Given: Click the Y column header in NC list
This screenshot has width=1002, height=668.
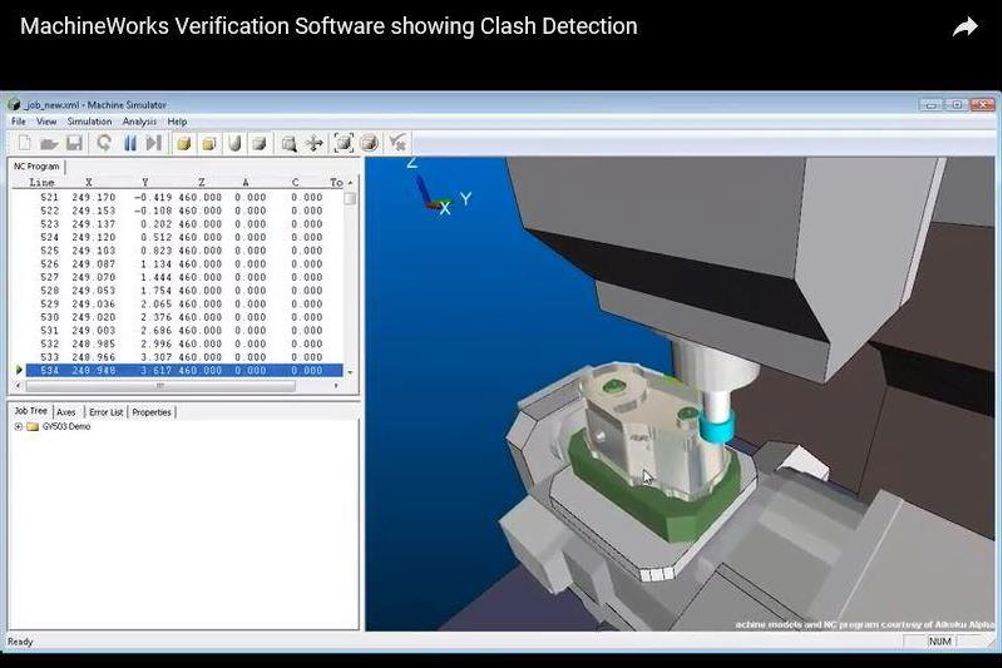Looking at the screenshot, I should tap(145, 183).
